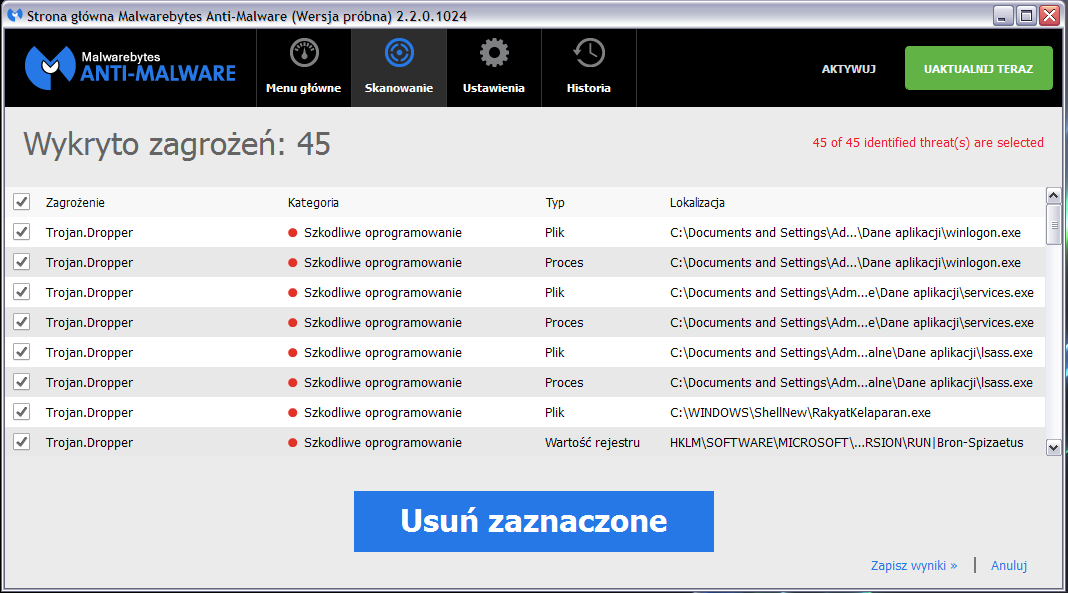Viewport: 1068px width, 593px height.
Task: Sort by the Lokalizacja column header
Action: tap(697, 202)
